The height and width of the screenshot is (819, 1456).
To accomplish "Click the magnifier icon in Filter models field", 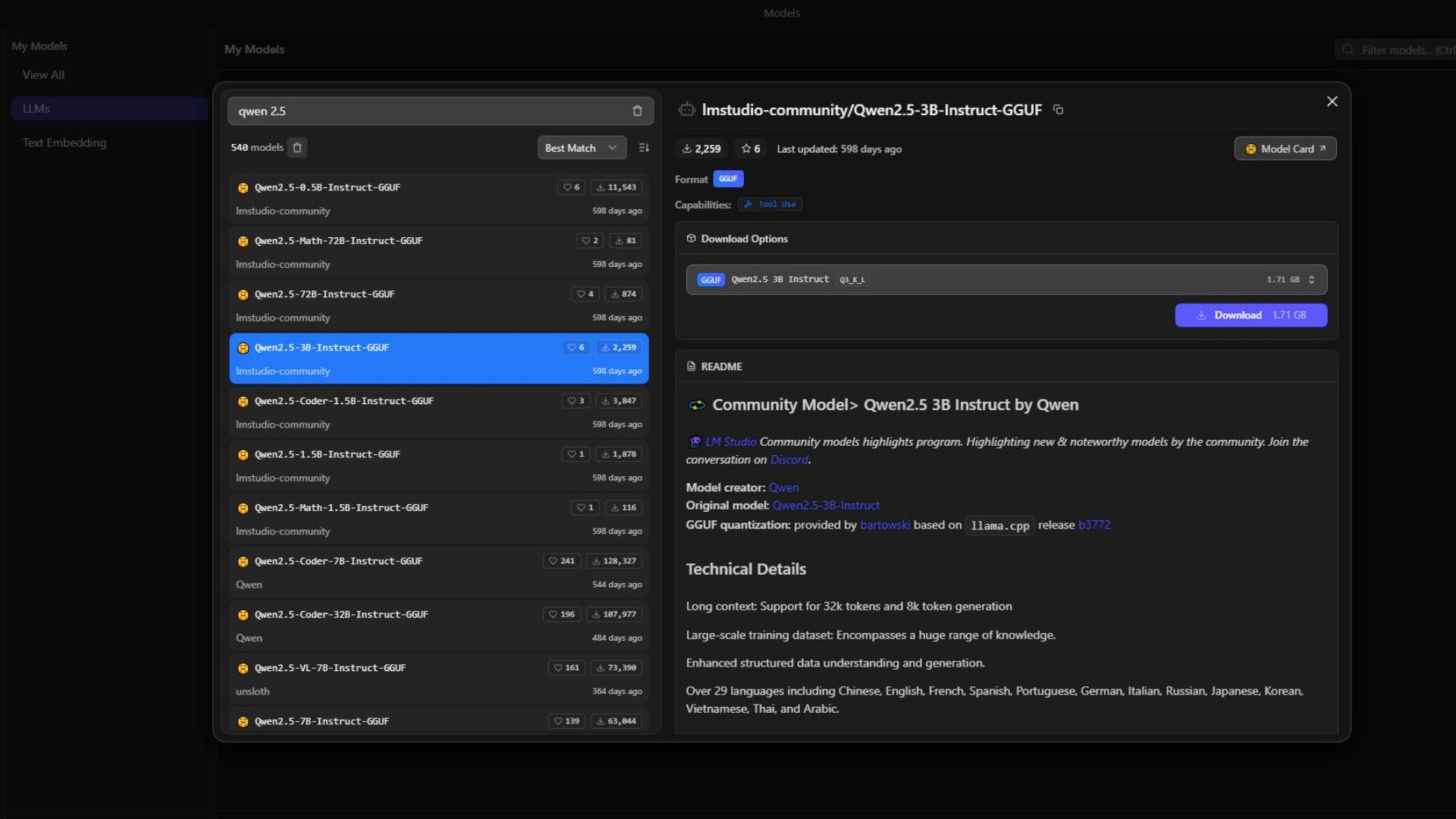I will [1348, 50].
